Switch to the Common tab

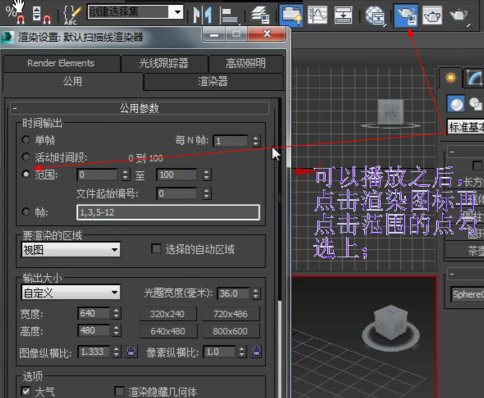point(73,81)
